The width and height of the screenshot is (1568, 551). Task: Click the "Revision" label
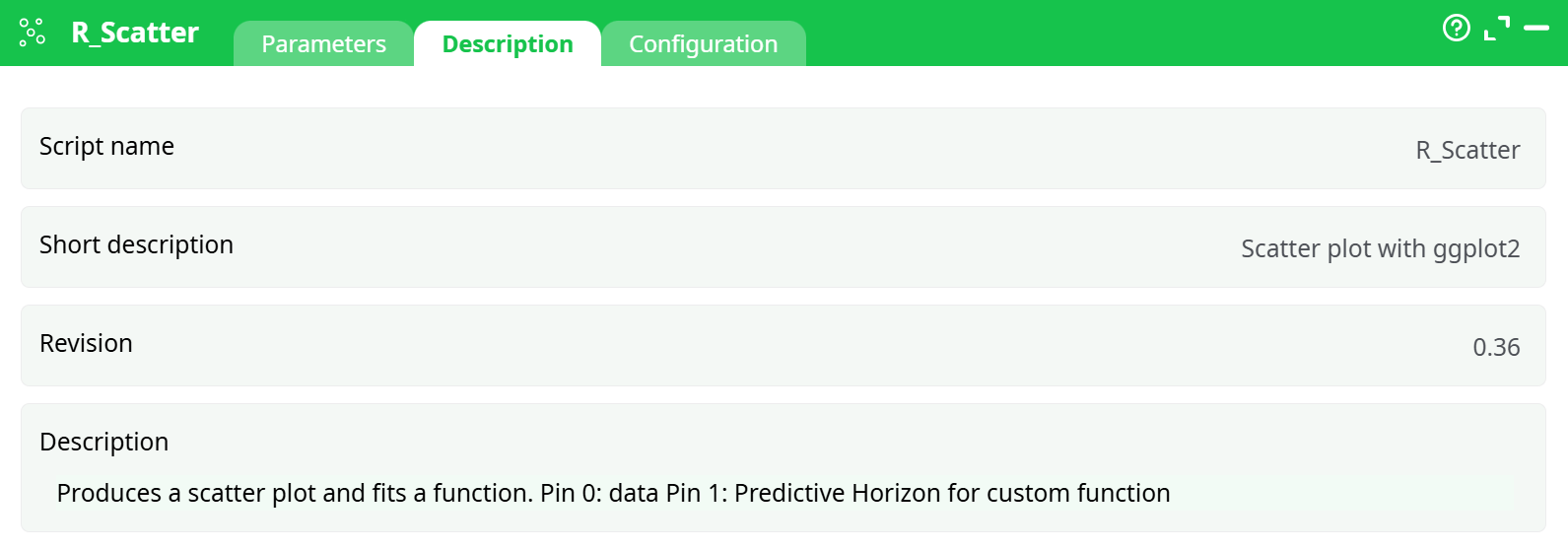pos(86,344)
